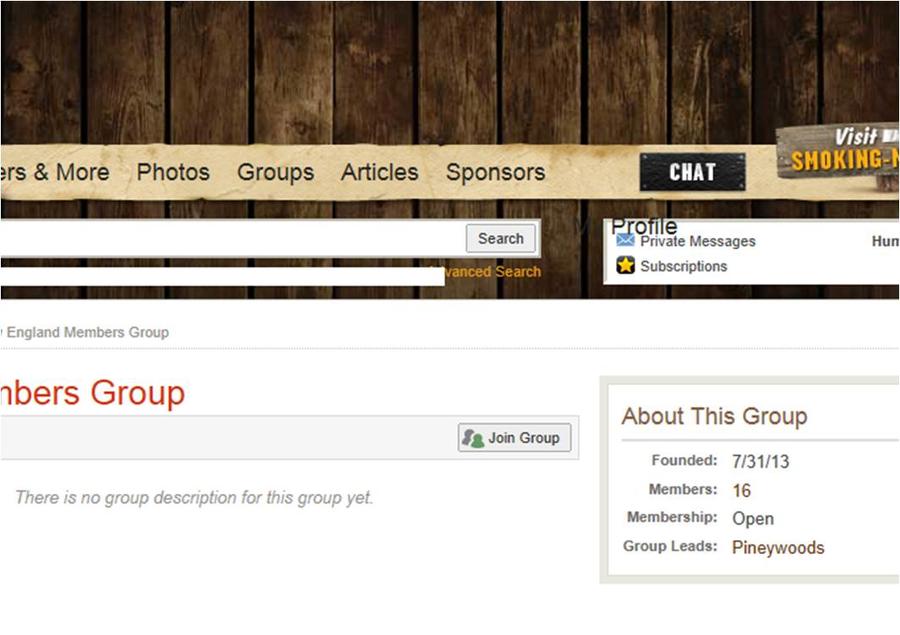Join the group using Join Group
The height and width of the screenshot is (635, 900).
[x=514, y=438]
